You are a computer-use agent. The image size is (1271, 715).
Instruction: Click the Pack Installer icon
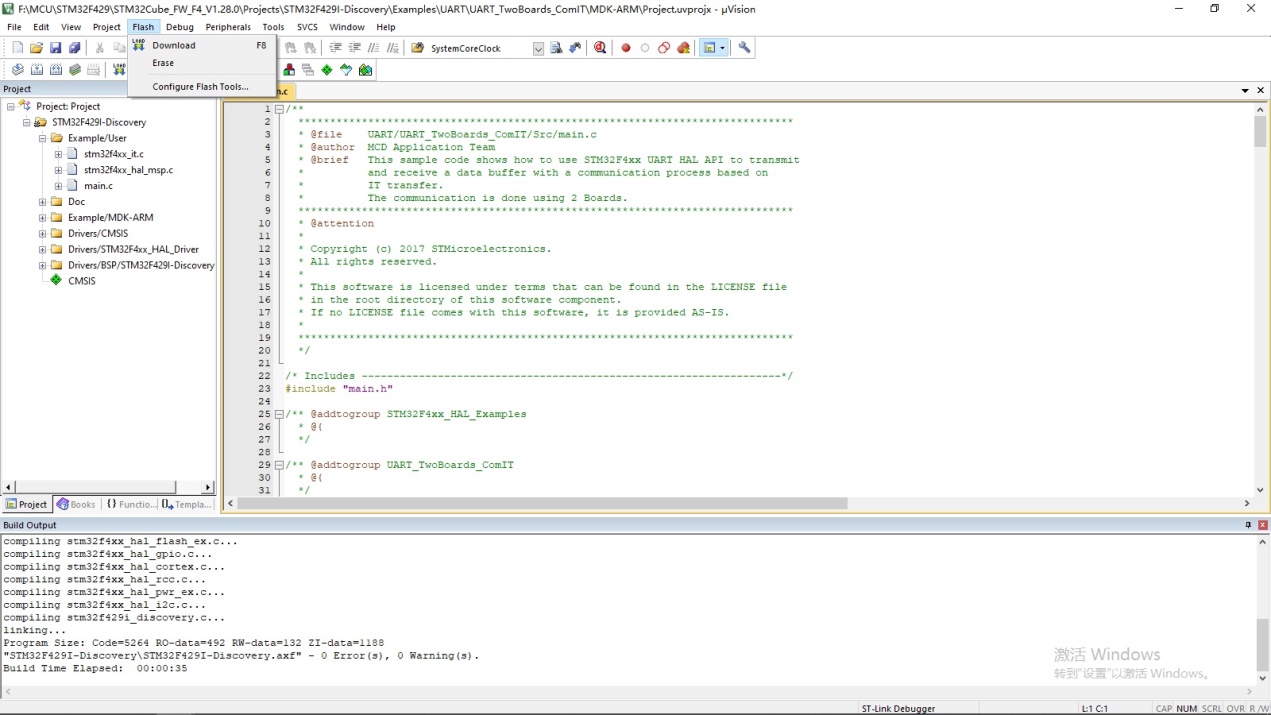[365, 70]
